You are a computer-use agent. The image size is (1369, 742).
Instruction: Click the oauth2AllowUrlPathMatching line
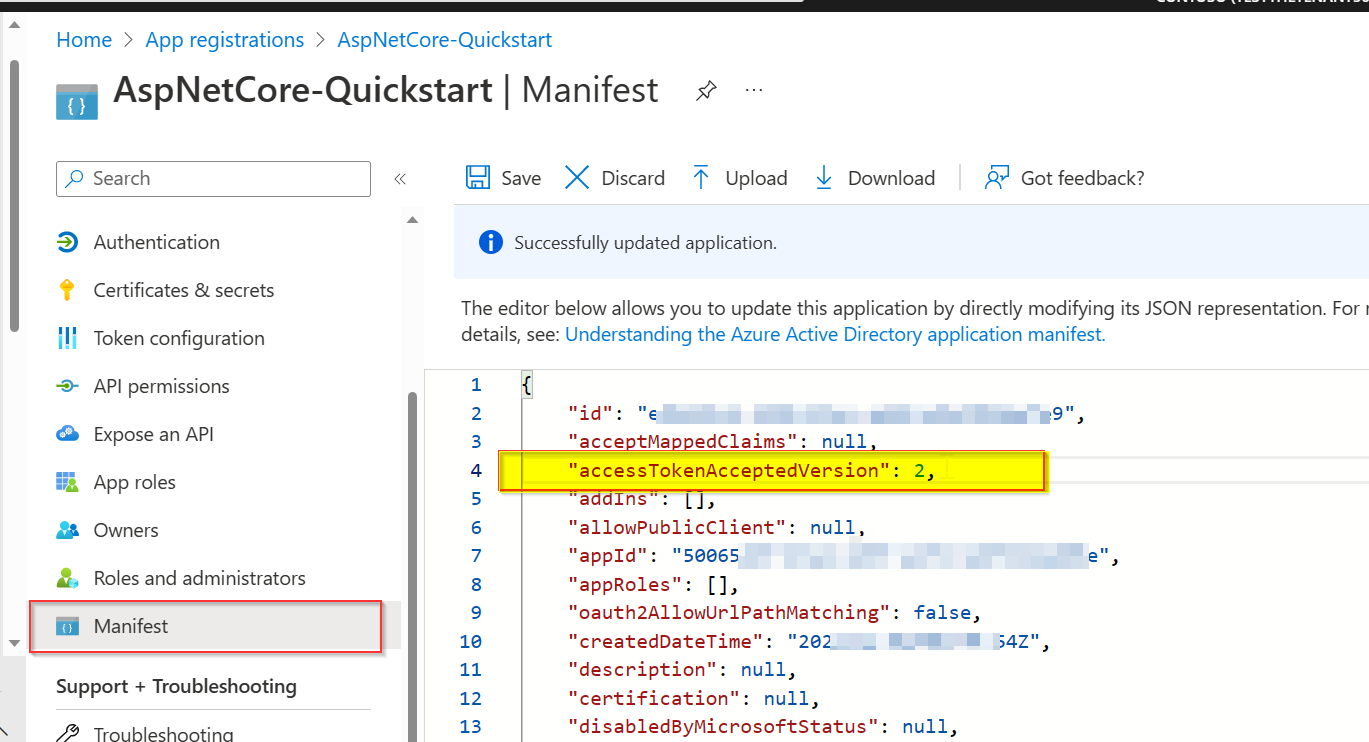click(x=775, y=612)
